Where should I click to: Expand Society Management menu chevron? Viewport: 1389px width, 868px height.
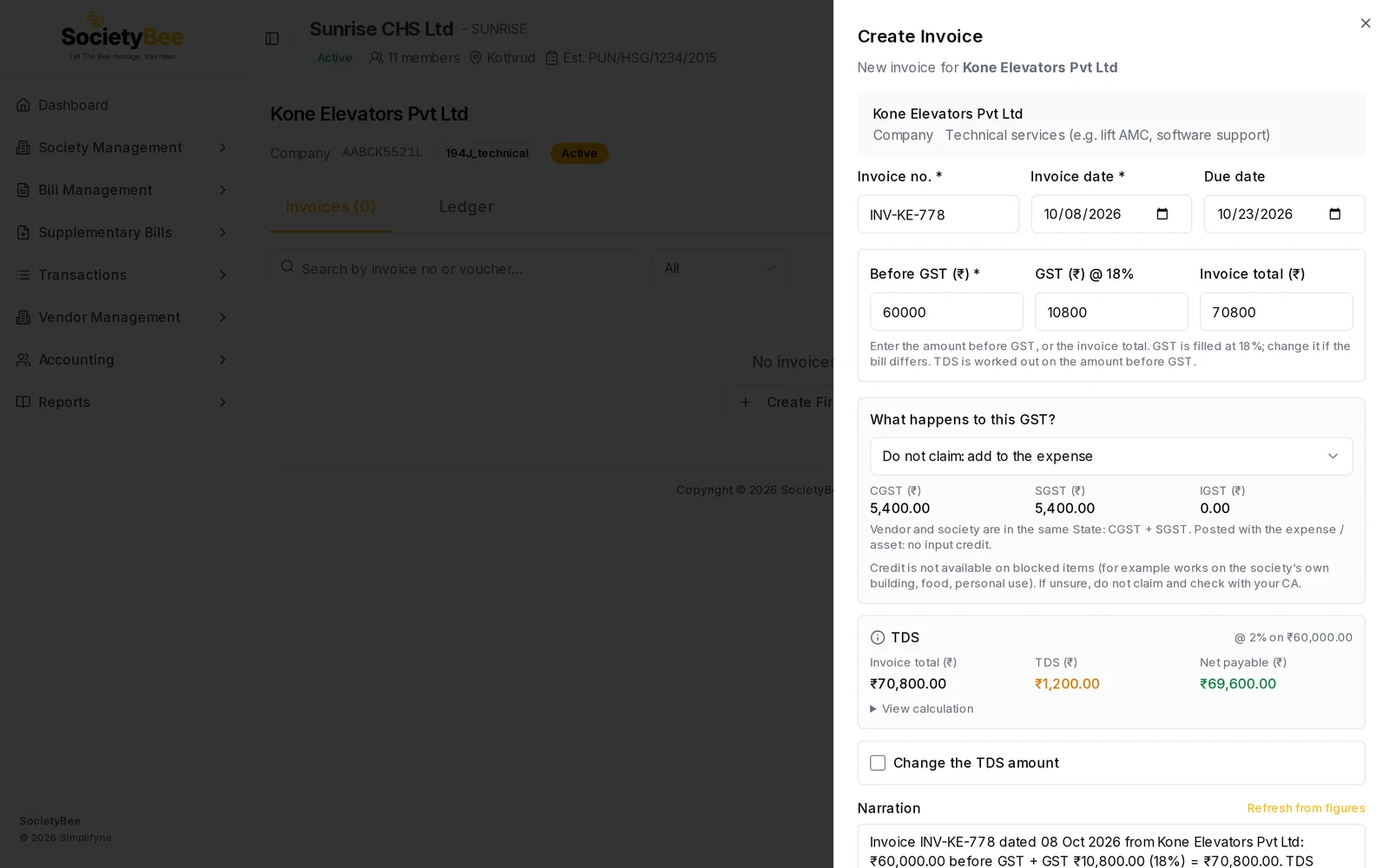click(x=222, y=148)
